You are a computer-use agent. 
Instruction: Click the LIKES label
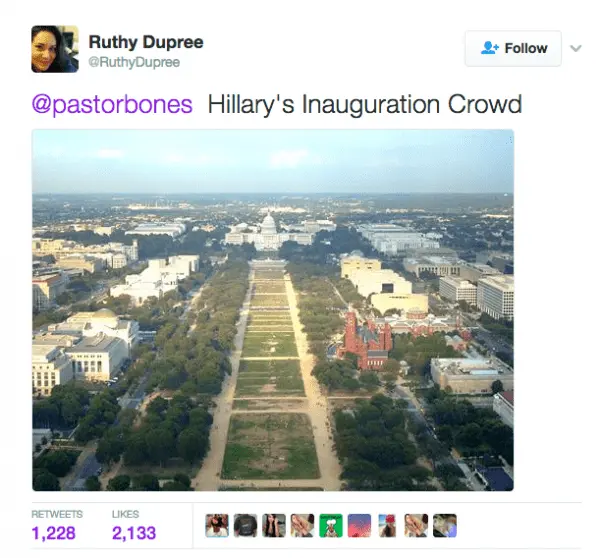pyautogui.click(x=125, y=514)
